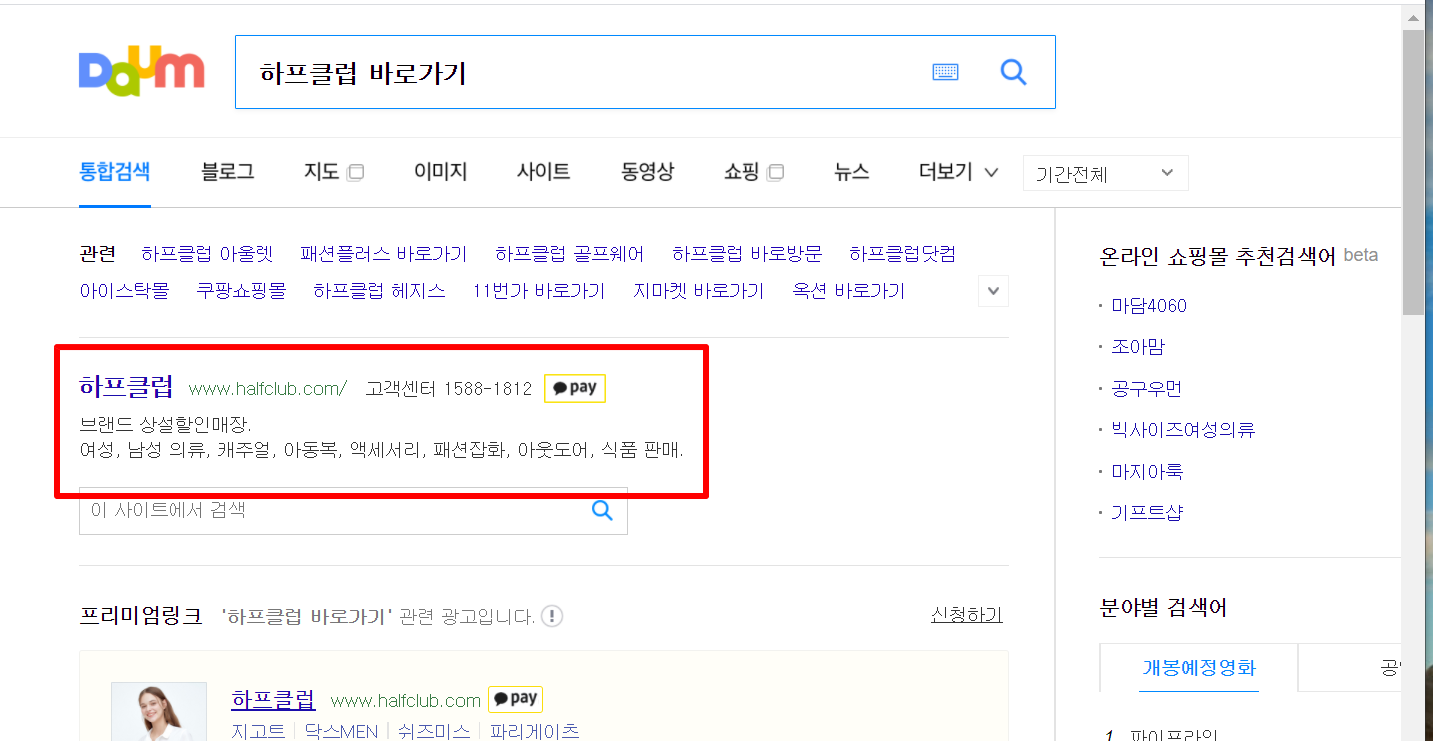1433x741 pixels.
Task: Click the 브랜드 상설할인매장. description text
Action: click(x=165, y=423)
